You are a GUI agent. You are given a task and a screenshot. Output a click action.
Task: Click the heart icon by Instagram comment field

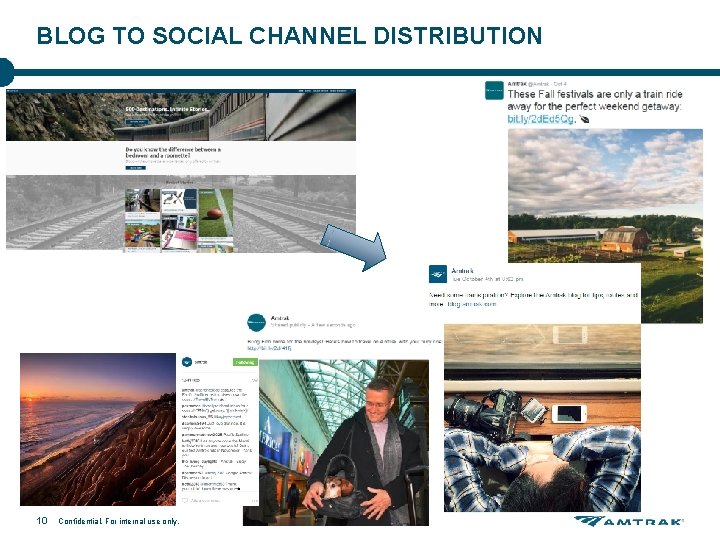[x=185, y=501]
